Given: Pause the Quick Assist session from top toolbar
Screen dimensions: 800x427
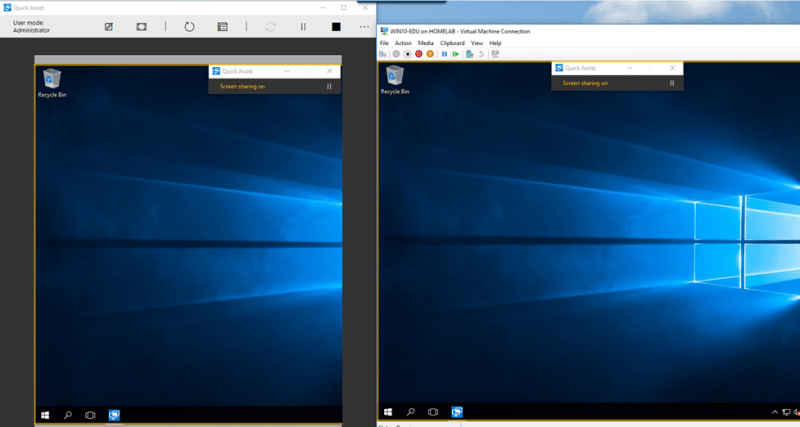Looking at the screenshot, I should click(303, 27).
